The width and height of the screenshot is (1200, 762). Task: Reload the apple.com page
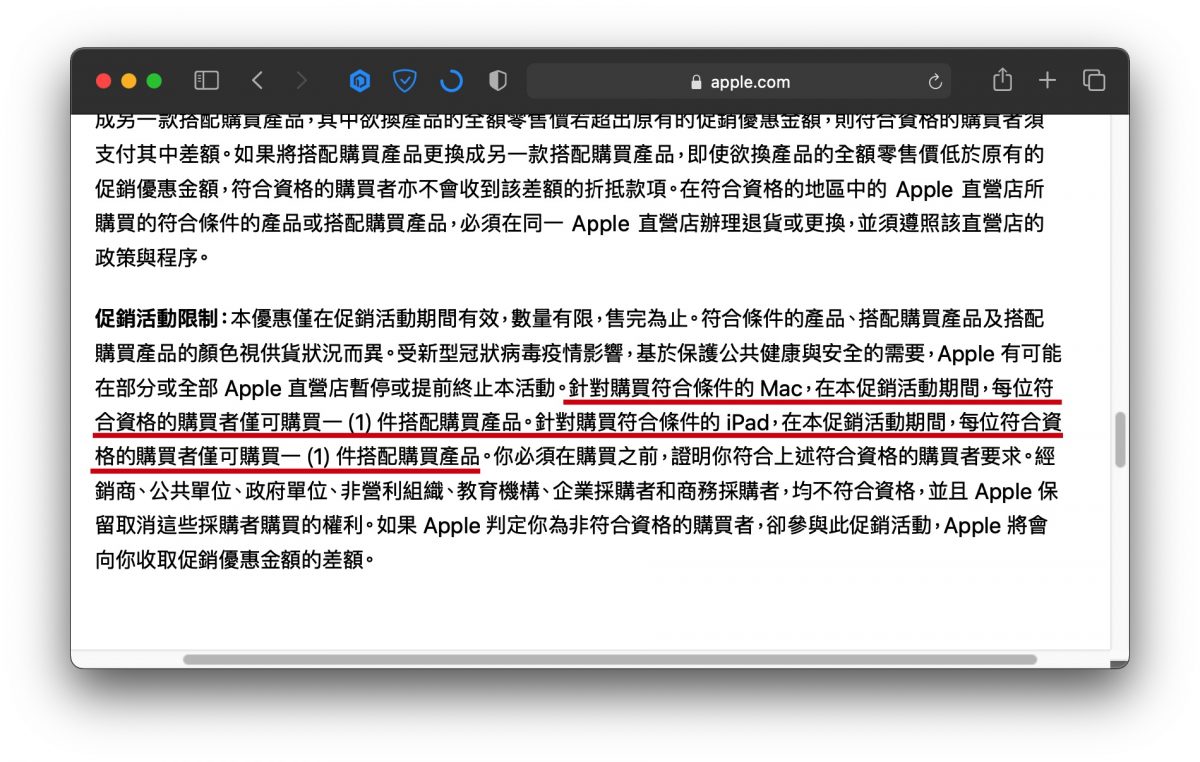[x=936, y=82]
